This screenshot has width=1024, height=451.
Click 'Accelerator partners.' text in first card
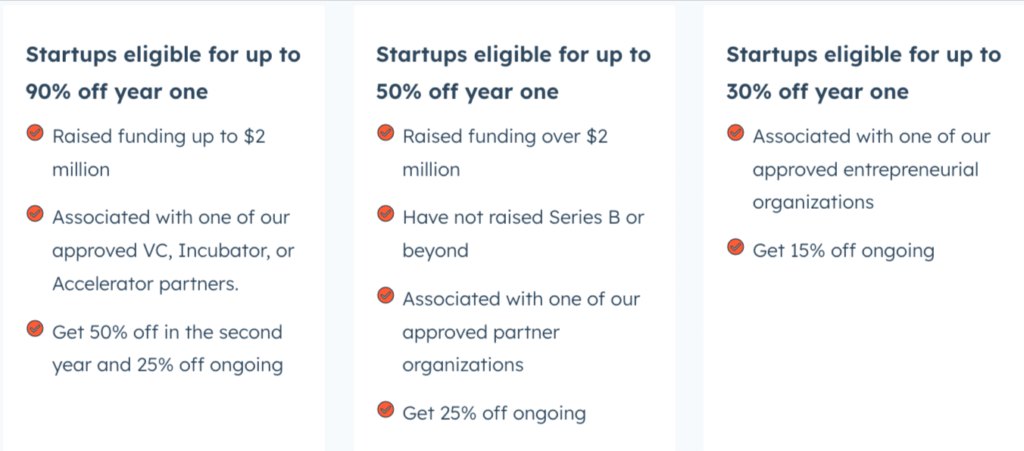pos(144,284)
